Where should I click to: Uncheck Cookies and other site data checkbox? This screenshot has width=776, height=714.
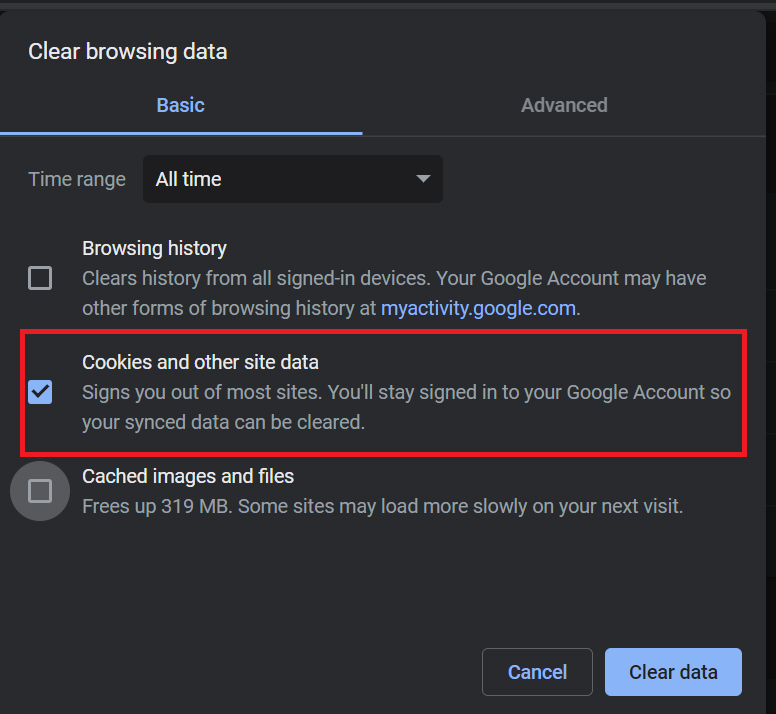tap(40, 392)
